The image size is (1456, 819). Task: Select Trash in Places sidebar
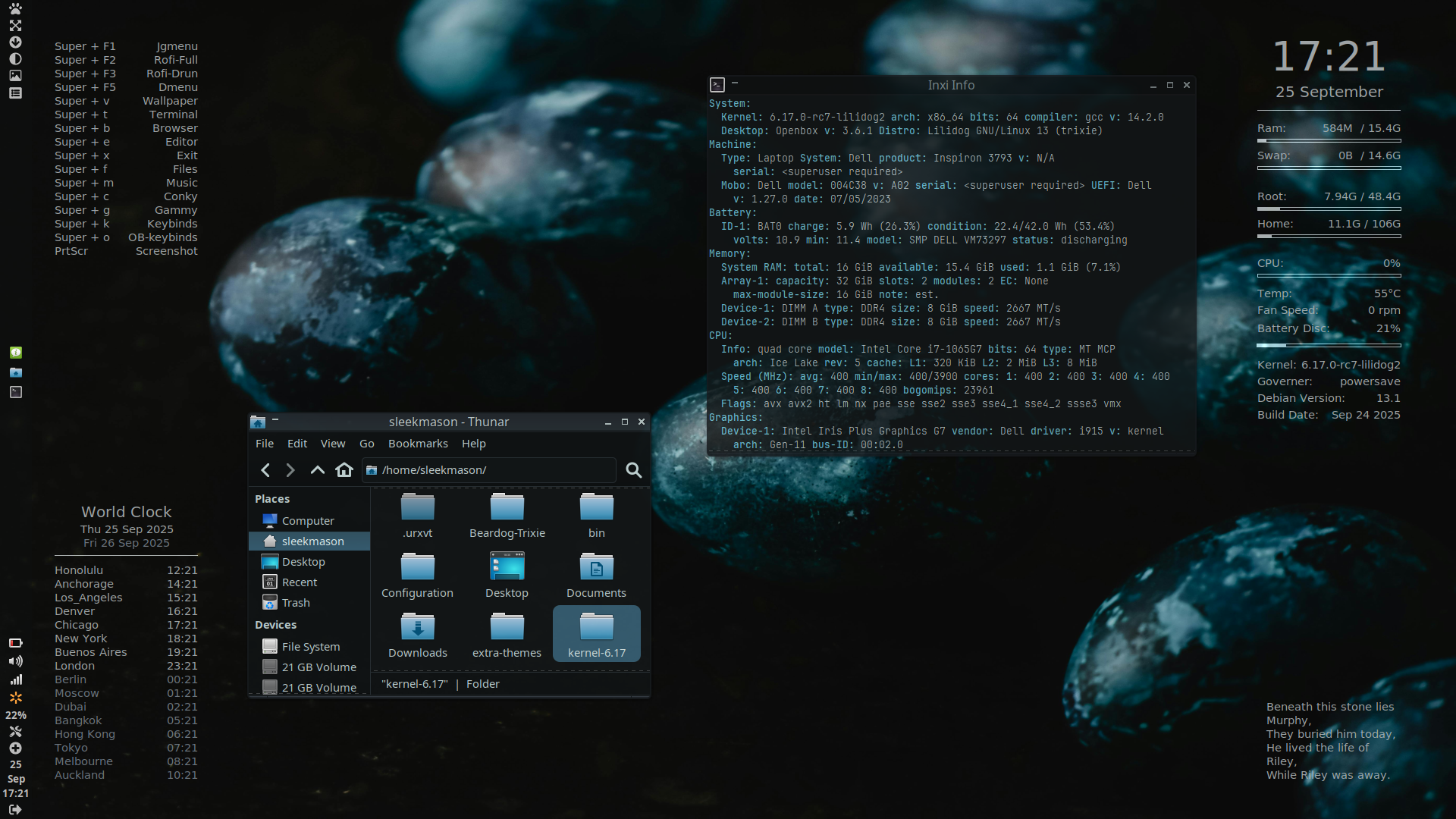tap(296, 603)
